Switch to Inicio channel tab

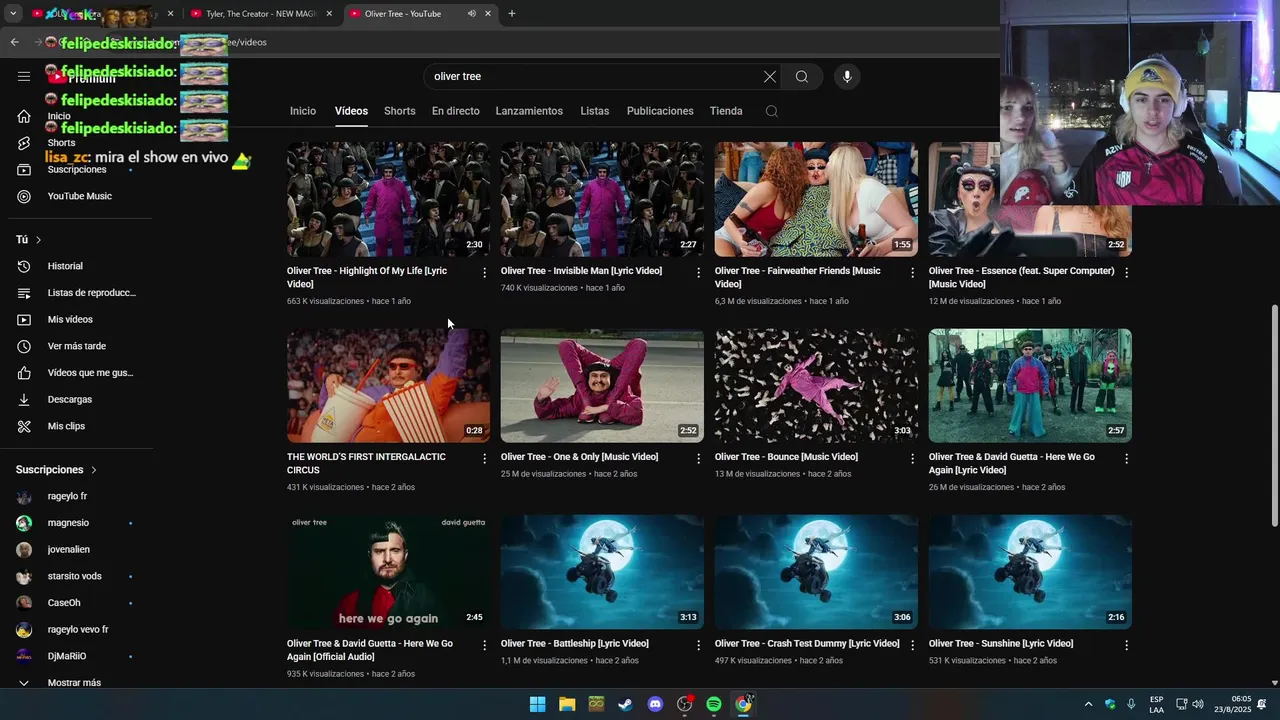pyautogui.click(x=303, y=111)
